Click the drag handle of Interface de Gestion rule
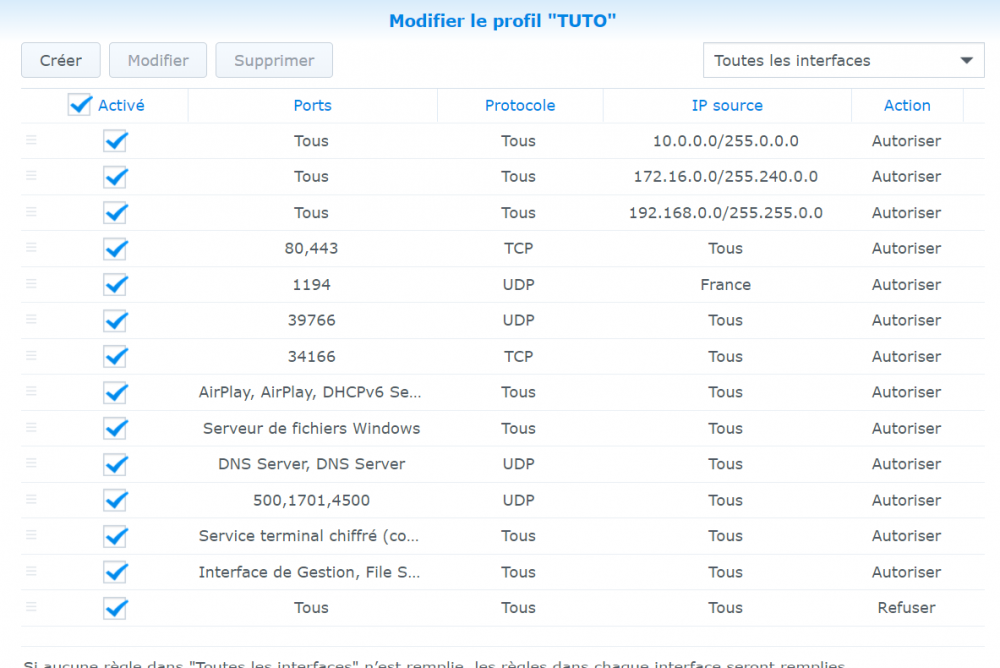 [31, 571]
